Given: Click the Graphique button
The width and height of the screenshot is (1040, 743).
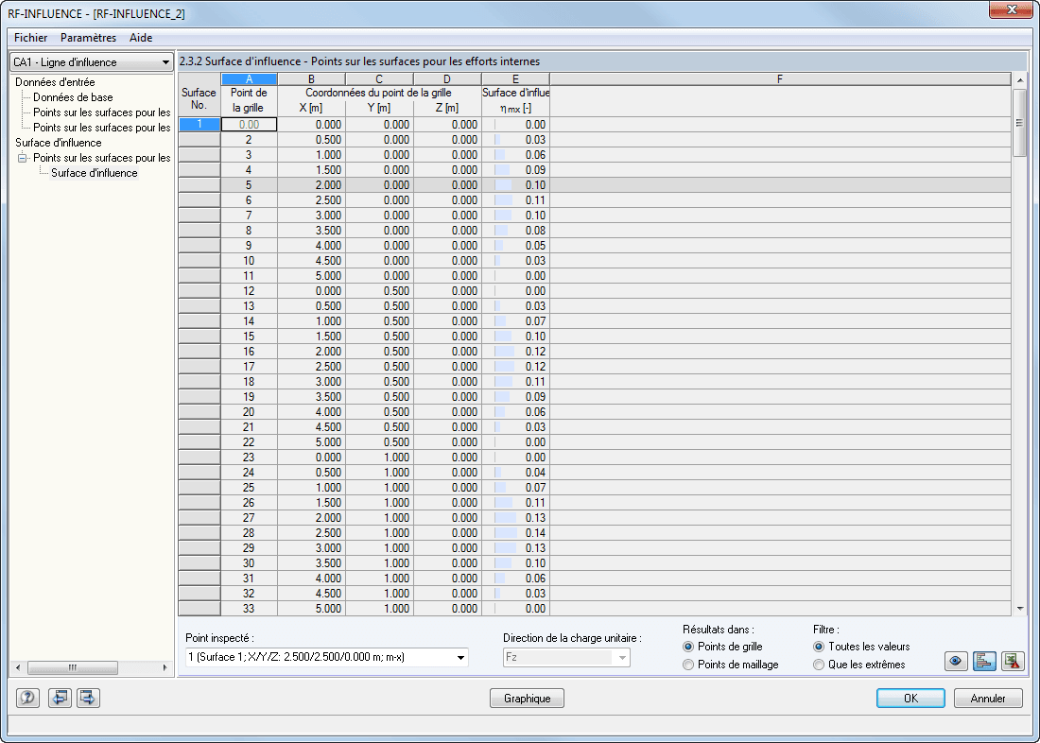Looking at the screenshot, I should (x=527, y=698).
